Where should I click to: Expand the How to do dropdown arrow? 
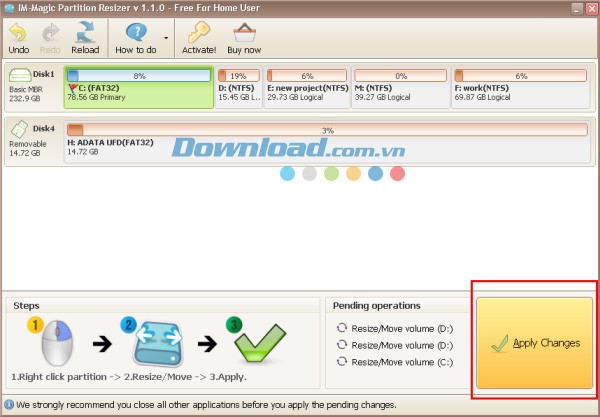pyautogui.click(x=166, y=38)
